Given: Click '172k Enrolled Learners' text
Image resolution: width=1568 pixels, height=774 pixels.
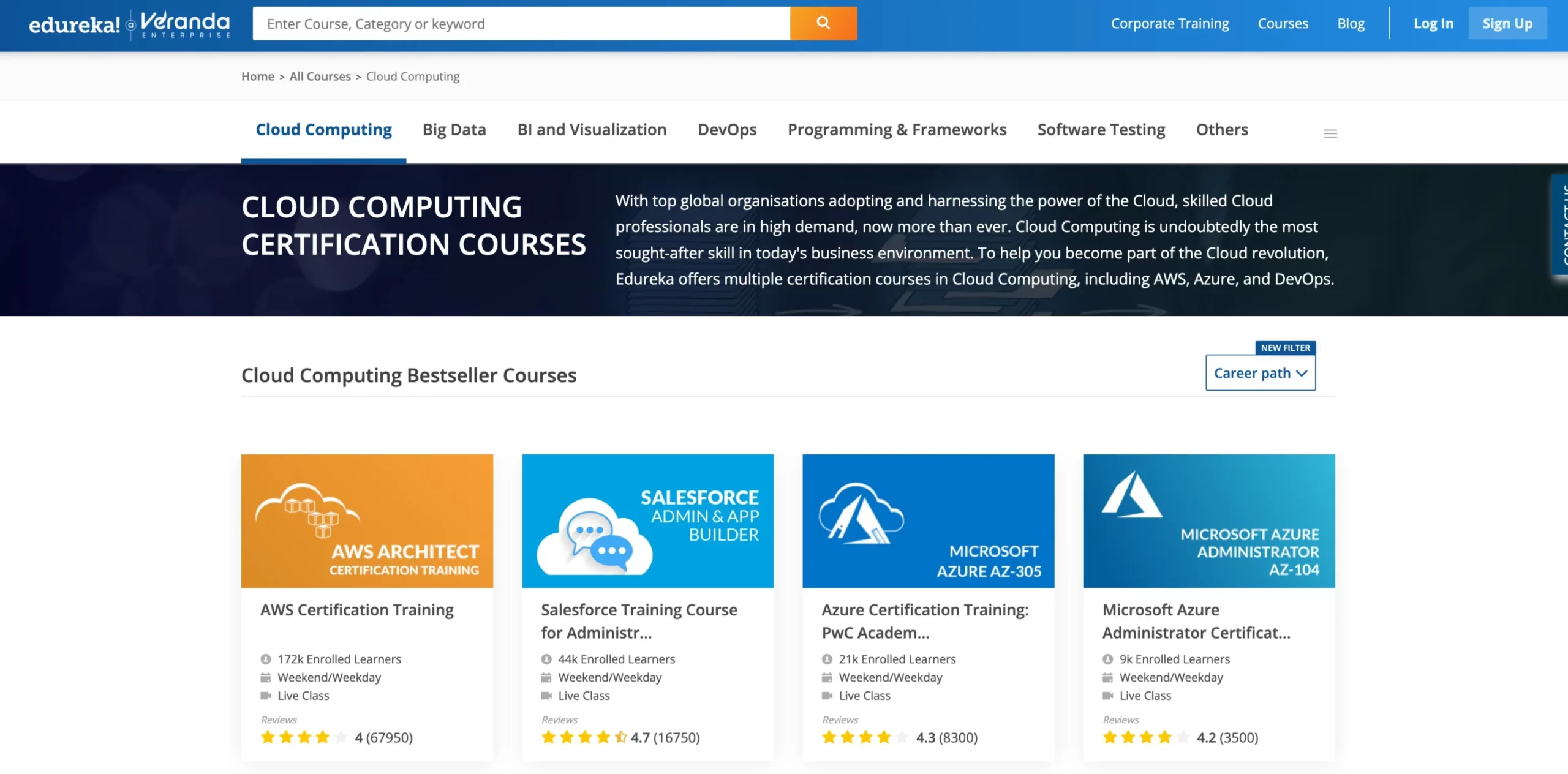Looking at the screenshot, I should (339, 659).
